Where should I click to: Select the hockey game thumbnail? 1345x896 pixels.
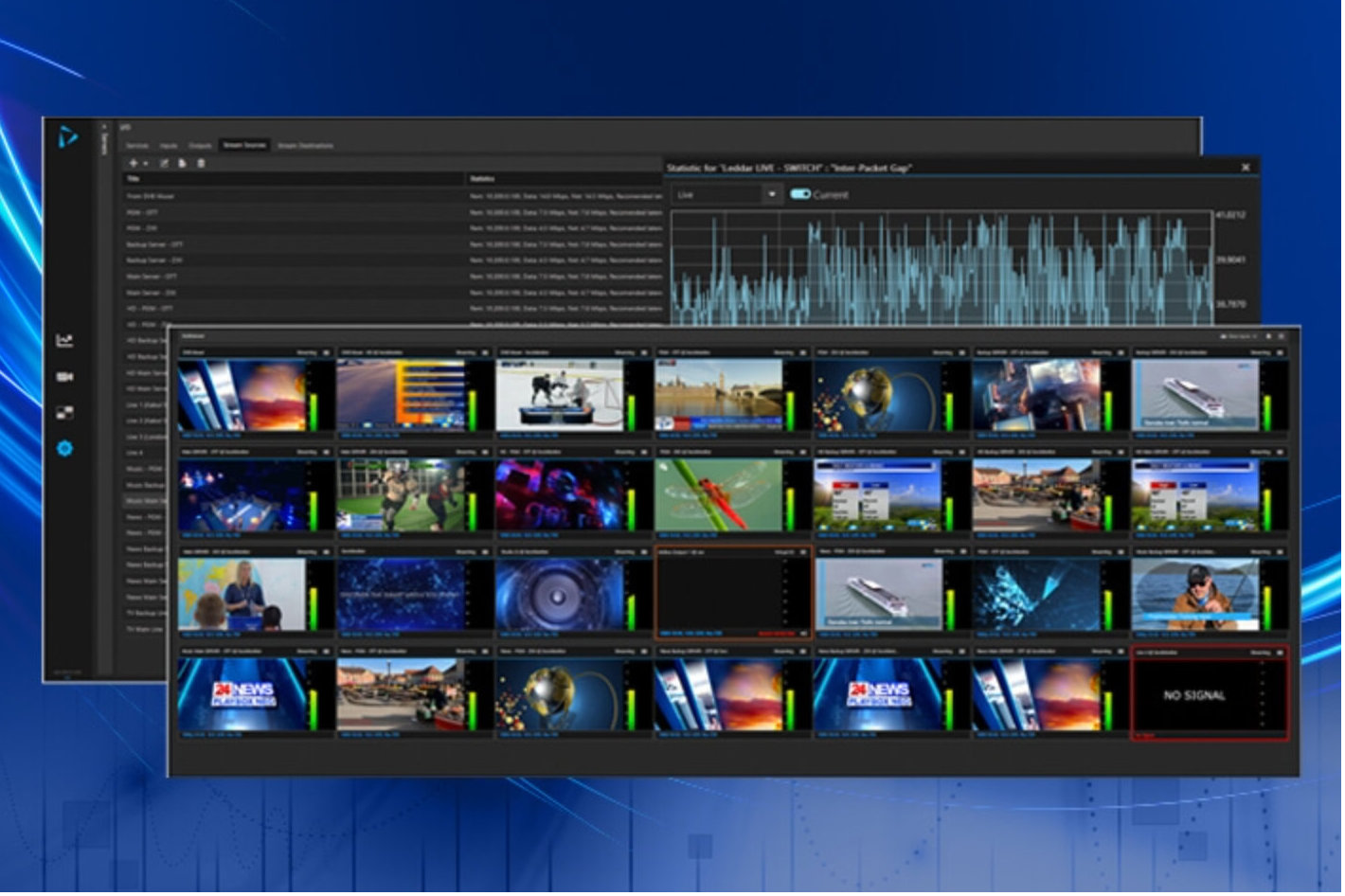[x=561, y=396]
